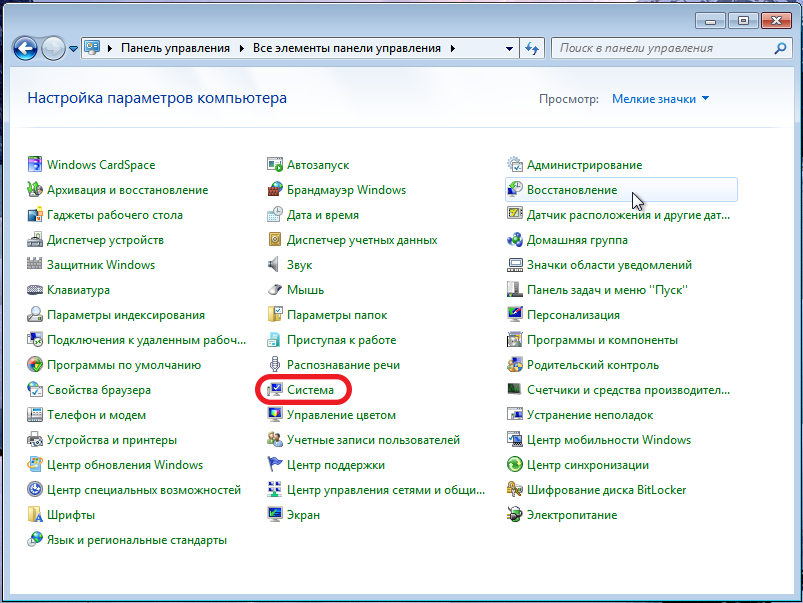Image resolution: width=803 pixels, height=603 pixels.
Task: Open the Система computer icon
Action: [275, 390]
